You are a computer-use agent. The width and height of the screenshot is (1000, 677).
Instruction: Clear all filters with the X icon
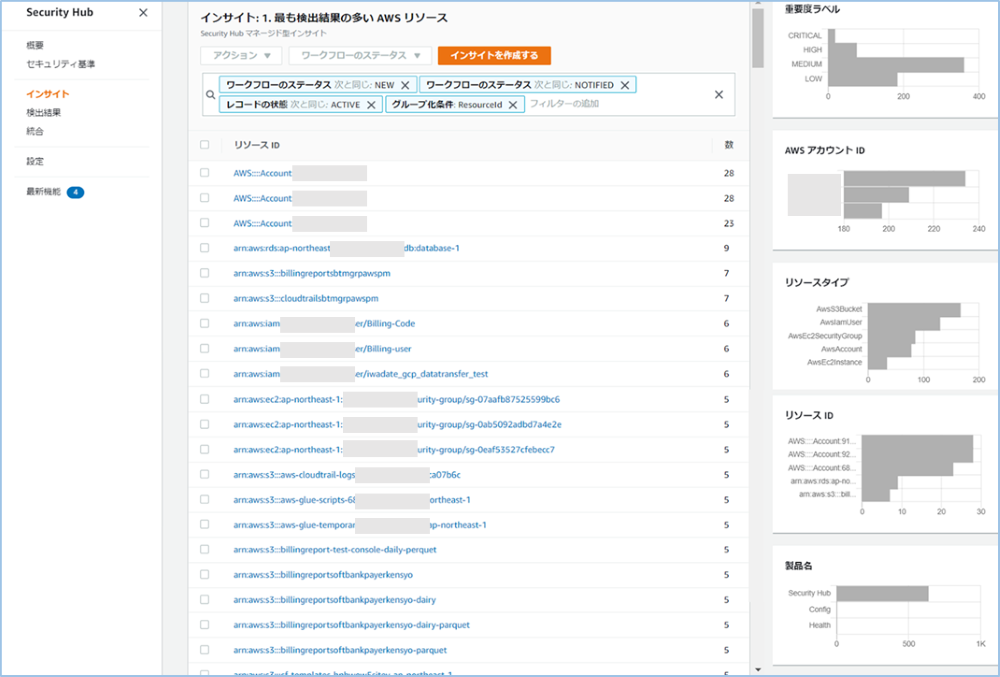coord(719,94)
